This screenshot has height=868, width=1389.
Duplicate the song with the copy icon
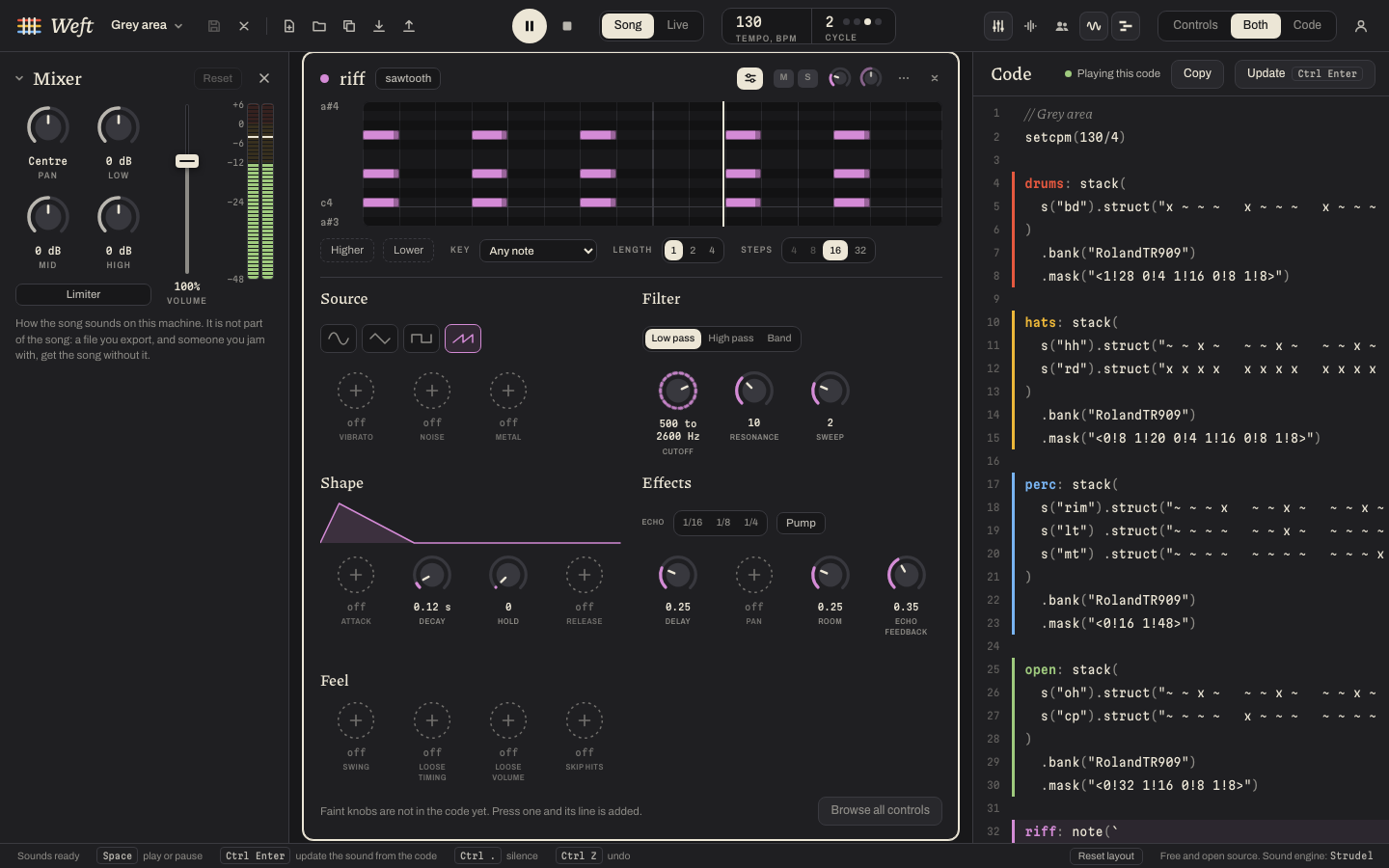click(349, 26)
